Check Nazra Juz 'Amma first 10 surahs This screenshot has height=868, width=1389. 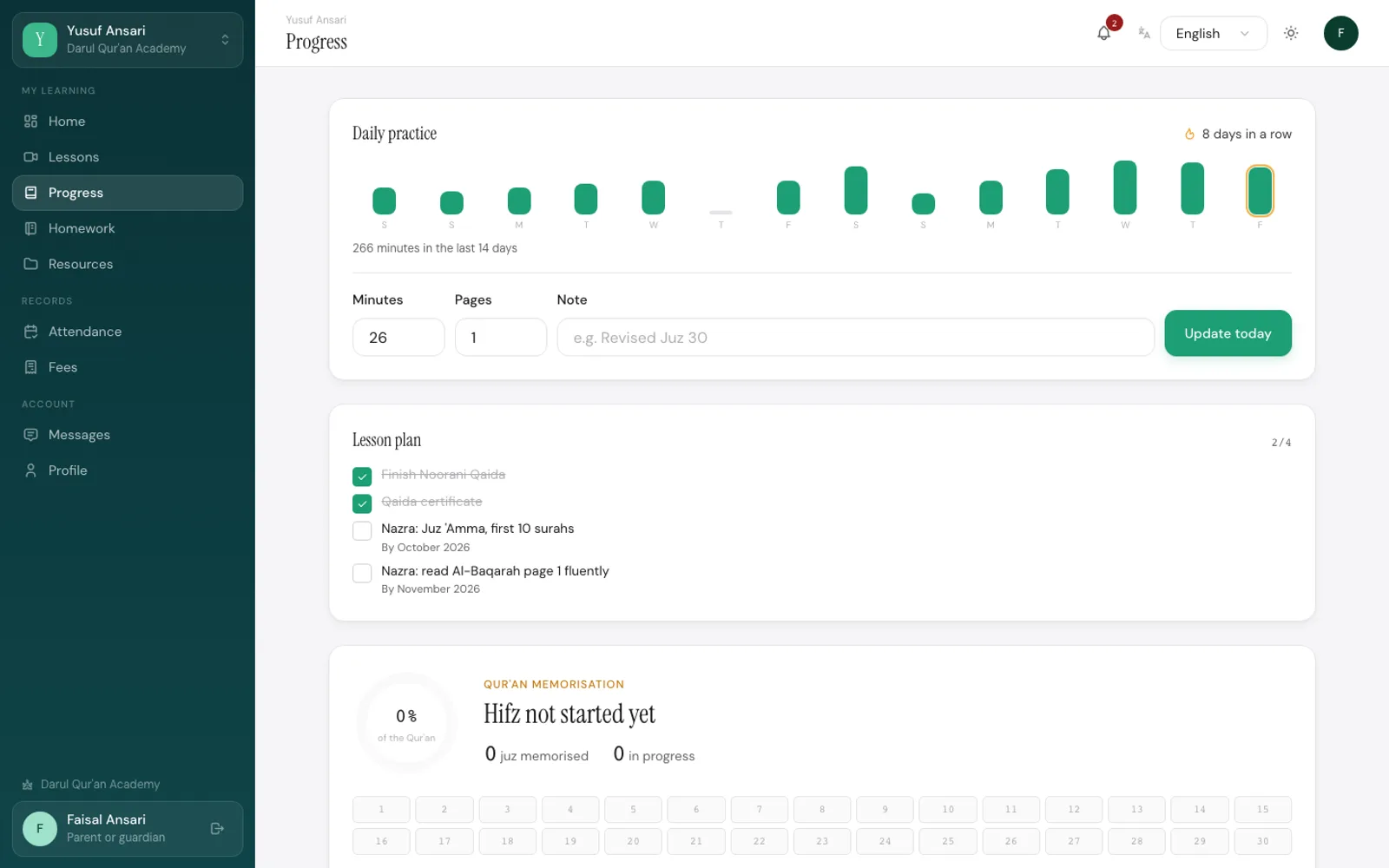coord(362,531)
